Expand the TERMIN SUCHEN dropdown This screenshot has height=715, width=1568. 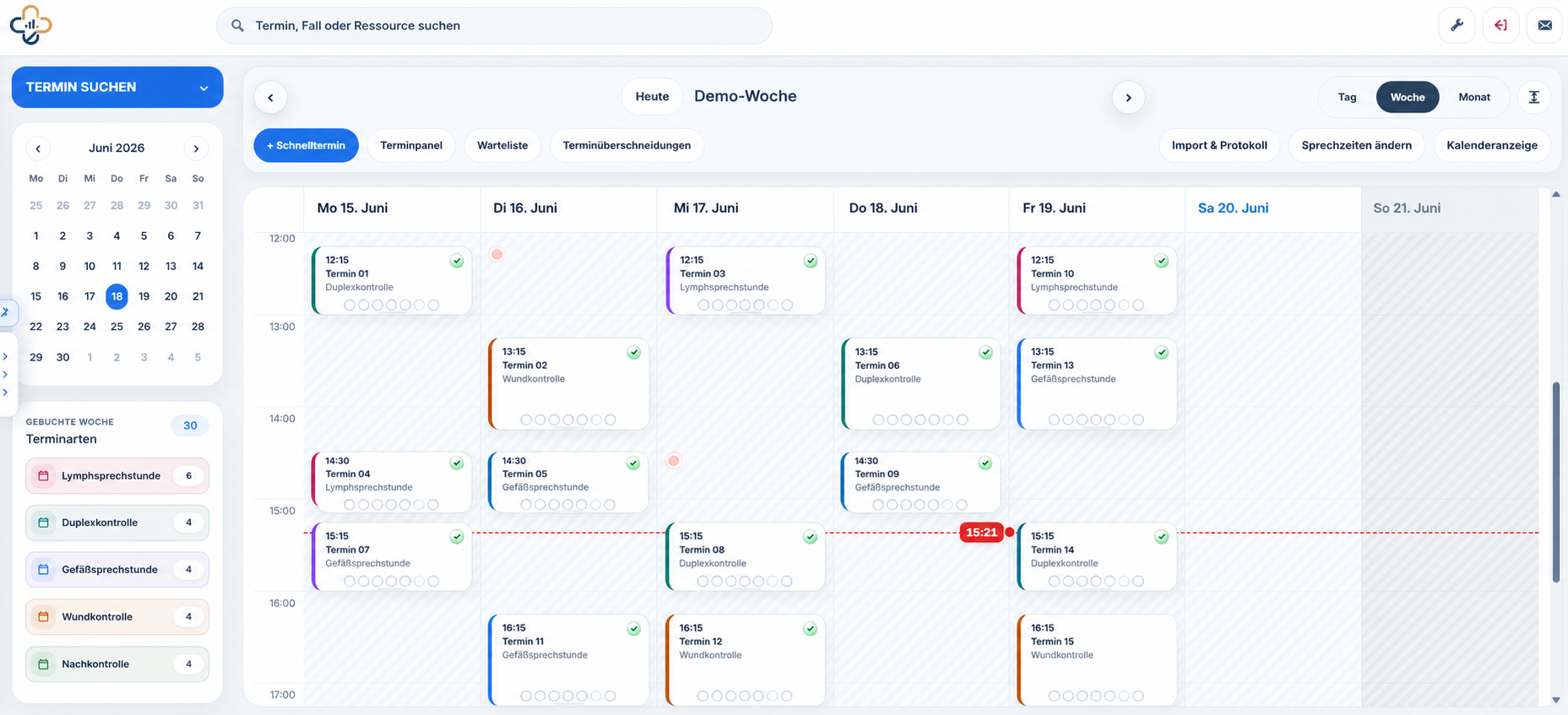coord(117,87)
